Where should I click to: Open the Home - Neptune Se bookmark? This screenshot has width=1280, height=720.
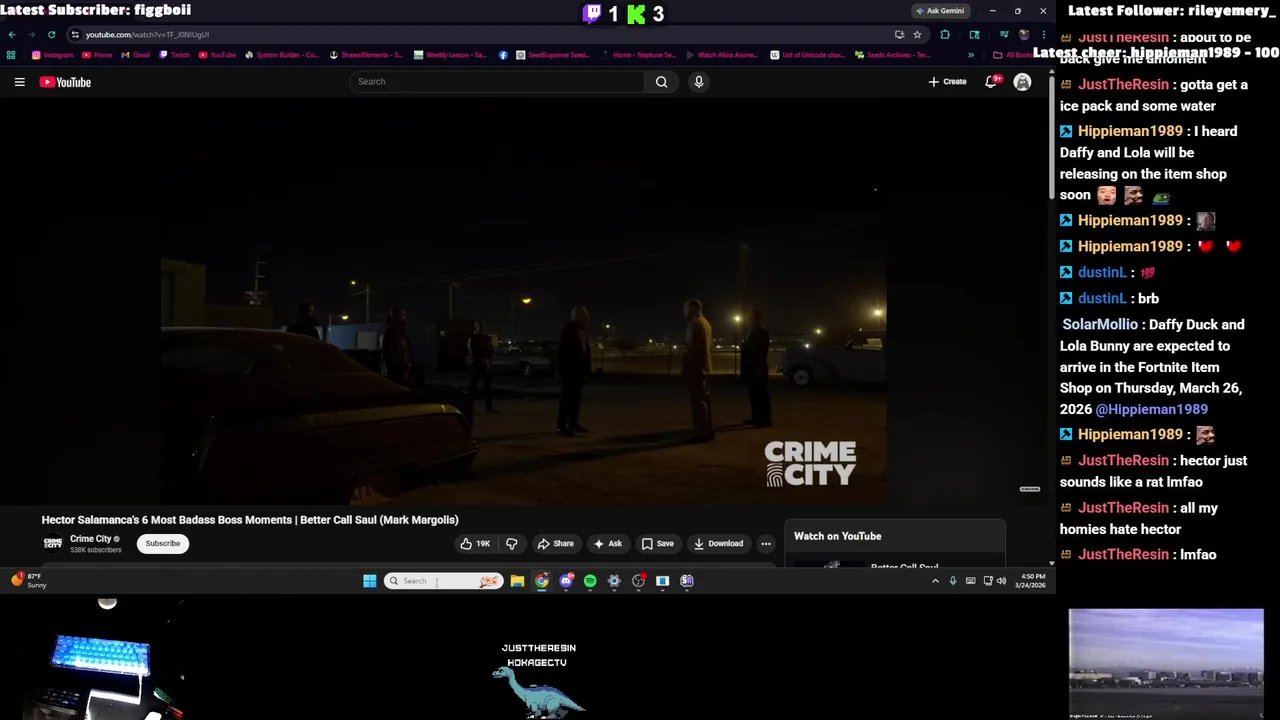pos(637,55)
